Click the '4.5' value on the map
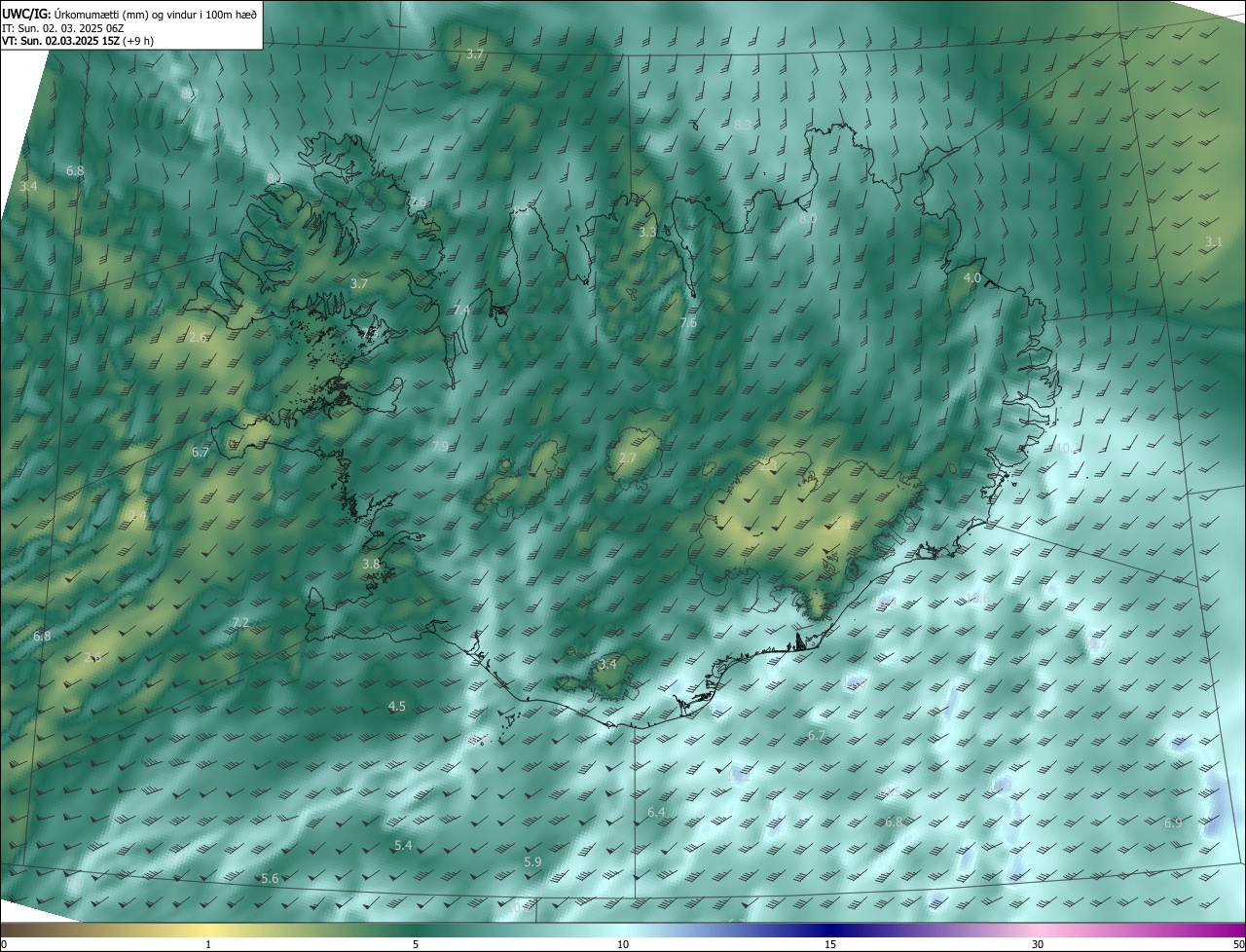 [397, 706]
